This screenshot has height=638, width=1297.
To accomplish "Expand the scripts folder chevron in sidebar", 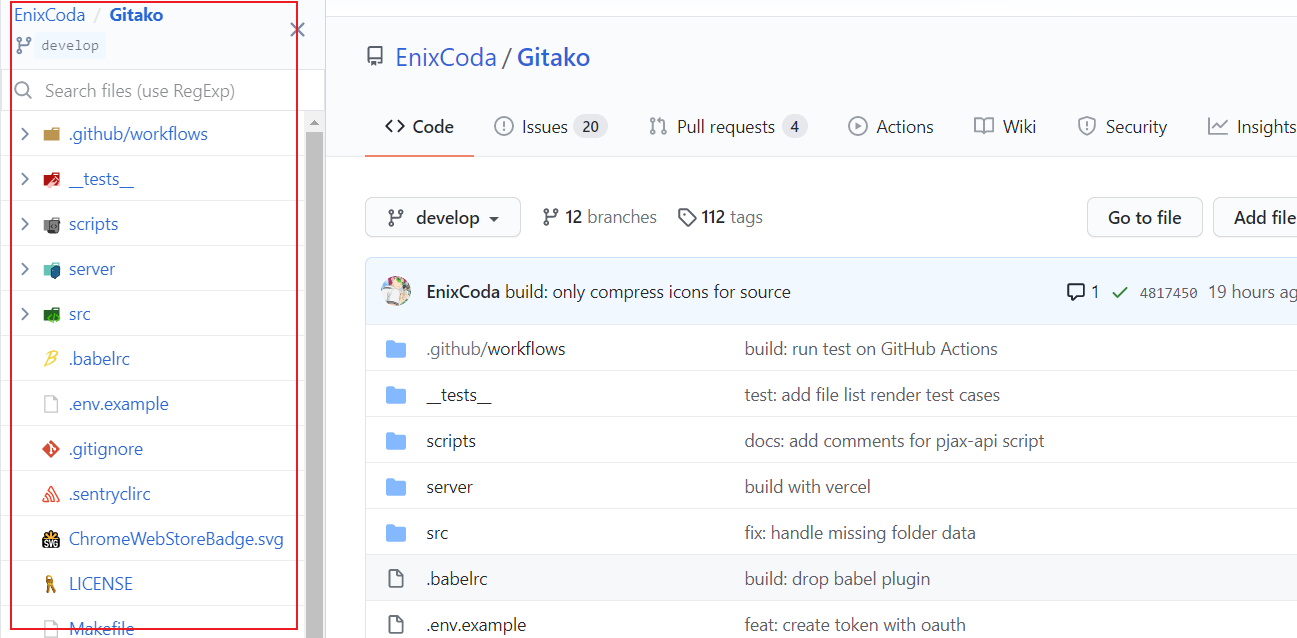I will coord(25,224).
